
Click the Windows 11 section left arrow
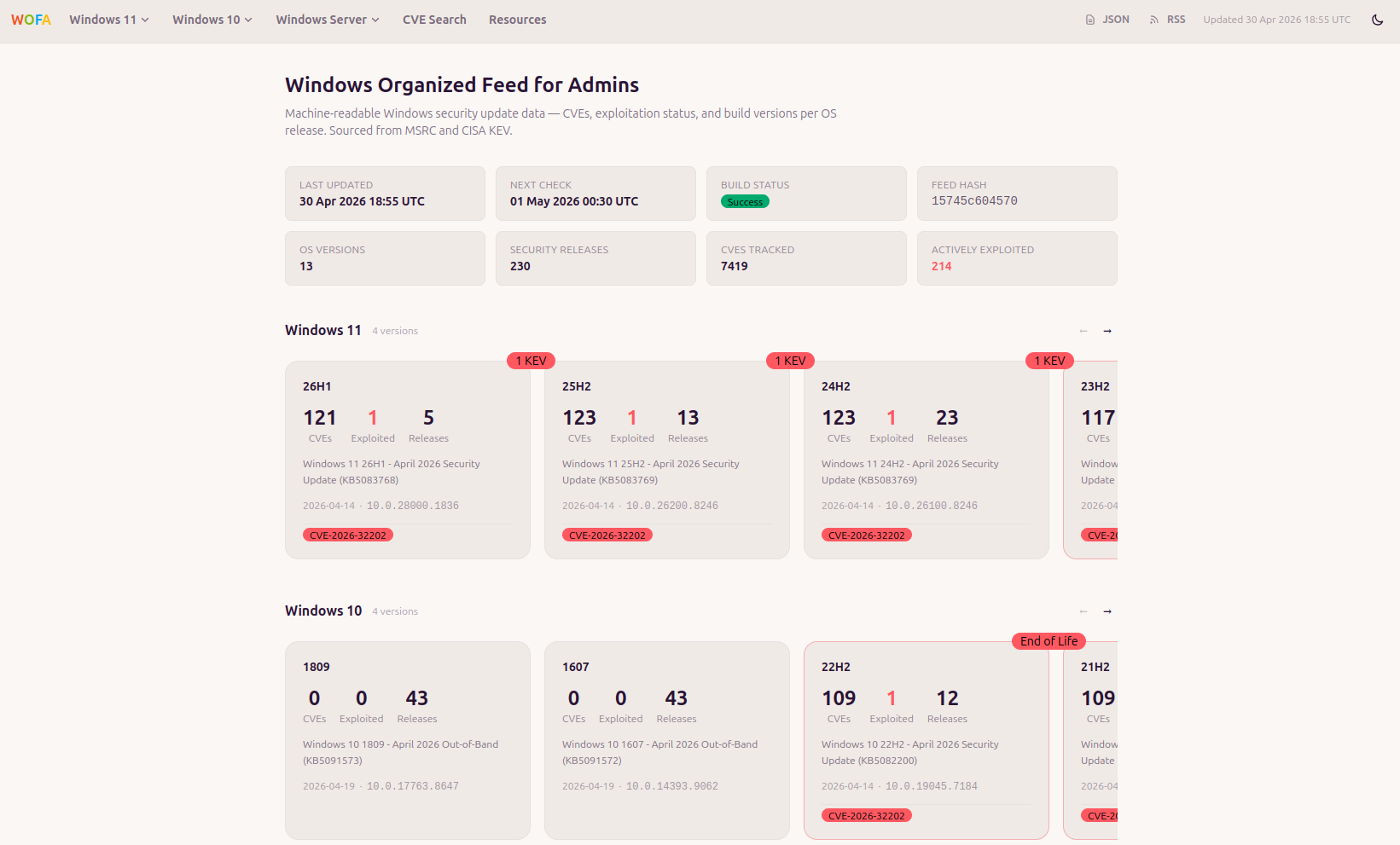[1083, 331]
